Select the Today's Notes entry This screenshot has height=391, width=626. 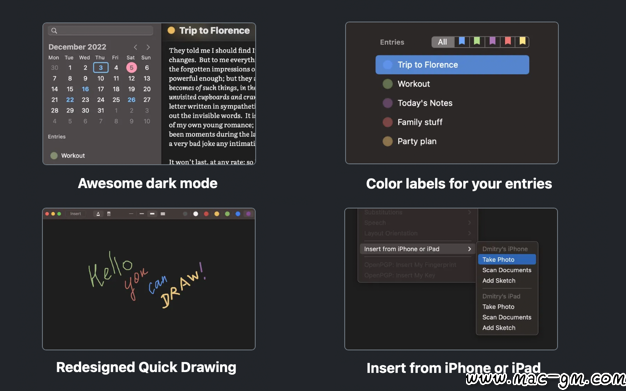pos(425,103)
